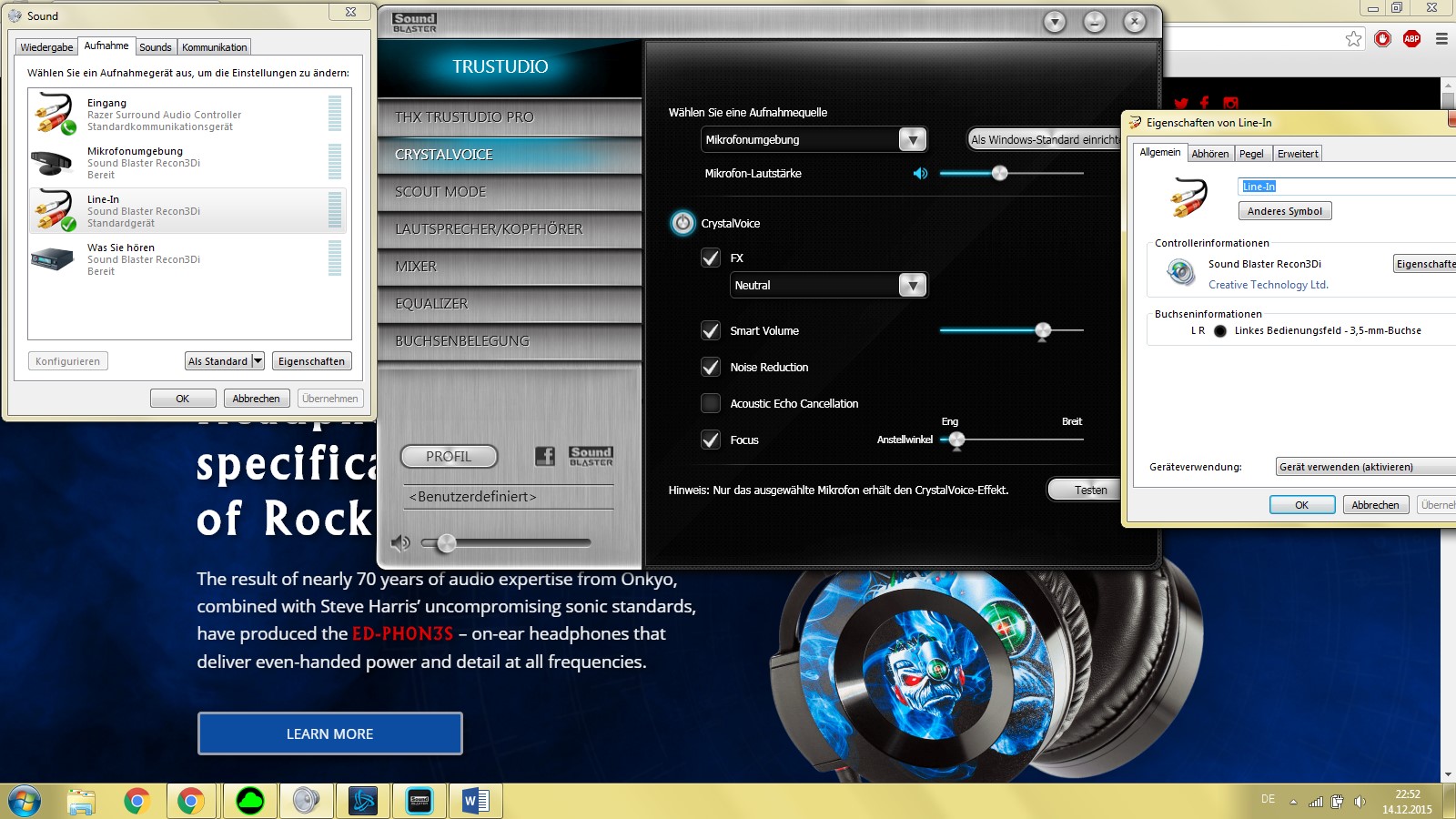Open the Scout Mode section

tap(510, 192)
